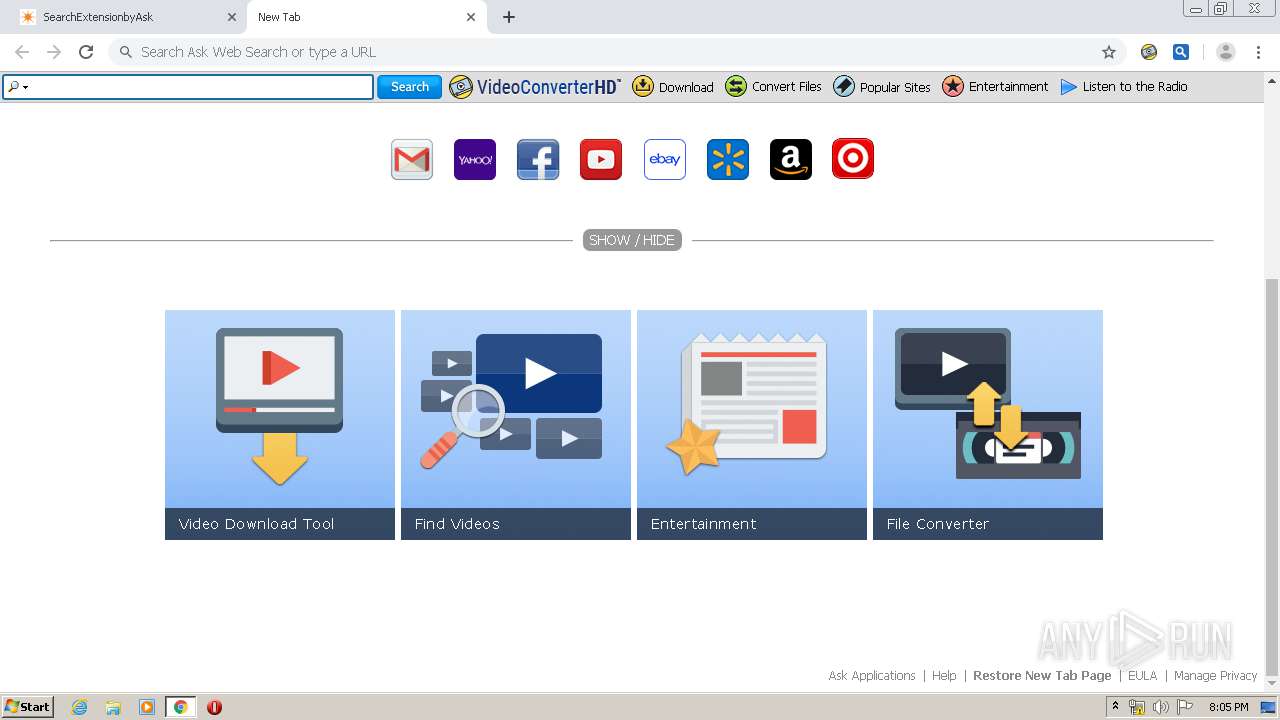
Task: Open Windows Explorer folder in taskbar
Action: click(113, 707)
